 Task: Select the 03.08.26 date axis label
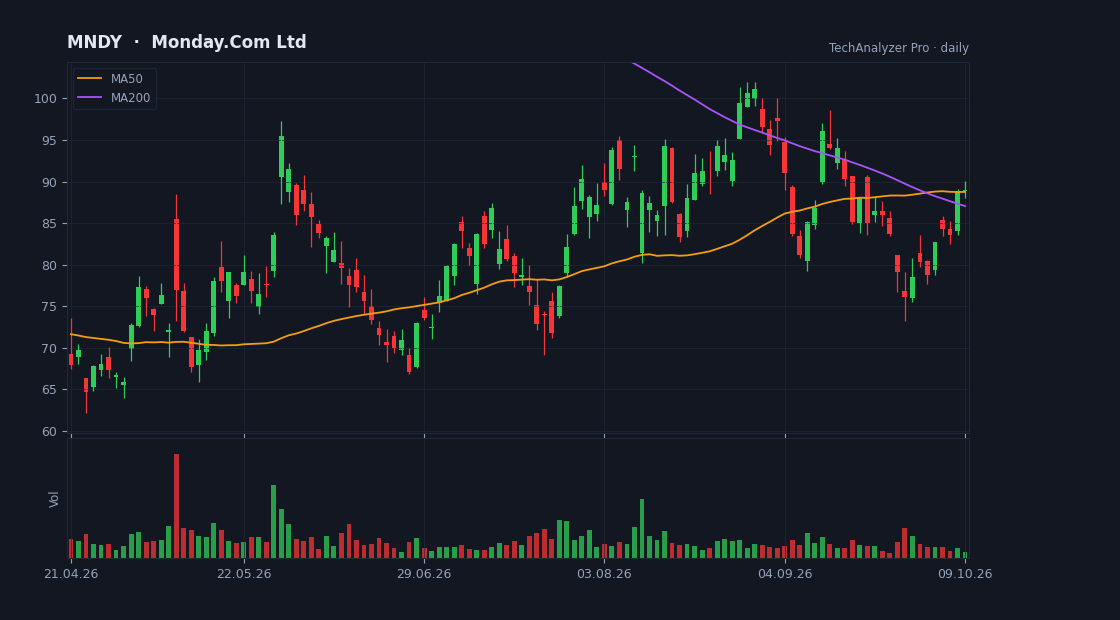[x=604, y=574]
